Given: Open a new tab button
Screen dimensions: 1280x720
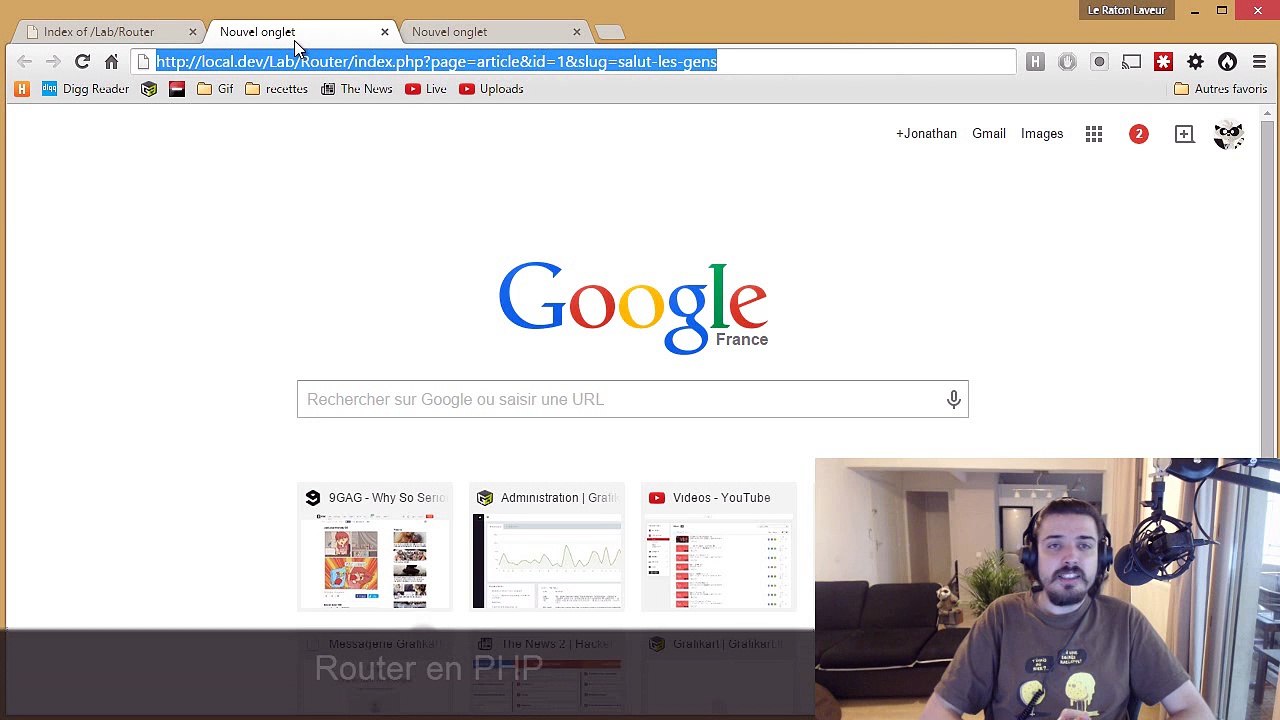Looking at the screenshot, I should coord(609,32).
